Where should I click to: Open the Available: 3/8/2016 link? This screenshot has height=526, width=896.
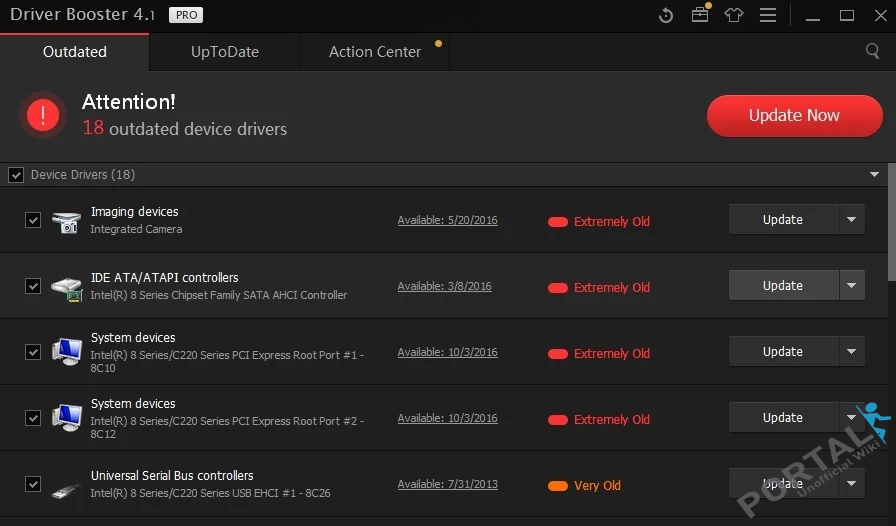coord(445,286)
